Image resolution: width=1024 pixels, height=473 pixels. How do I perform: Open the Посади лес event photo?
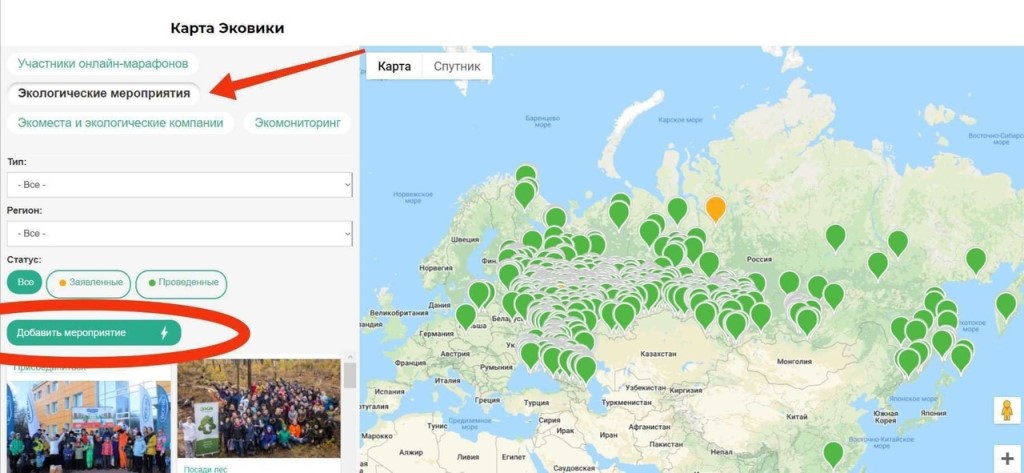pyautogui.click(x=259, y=408)
